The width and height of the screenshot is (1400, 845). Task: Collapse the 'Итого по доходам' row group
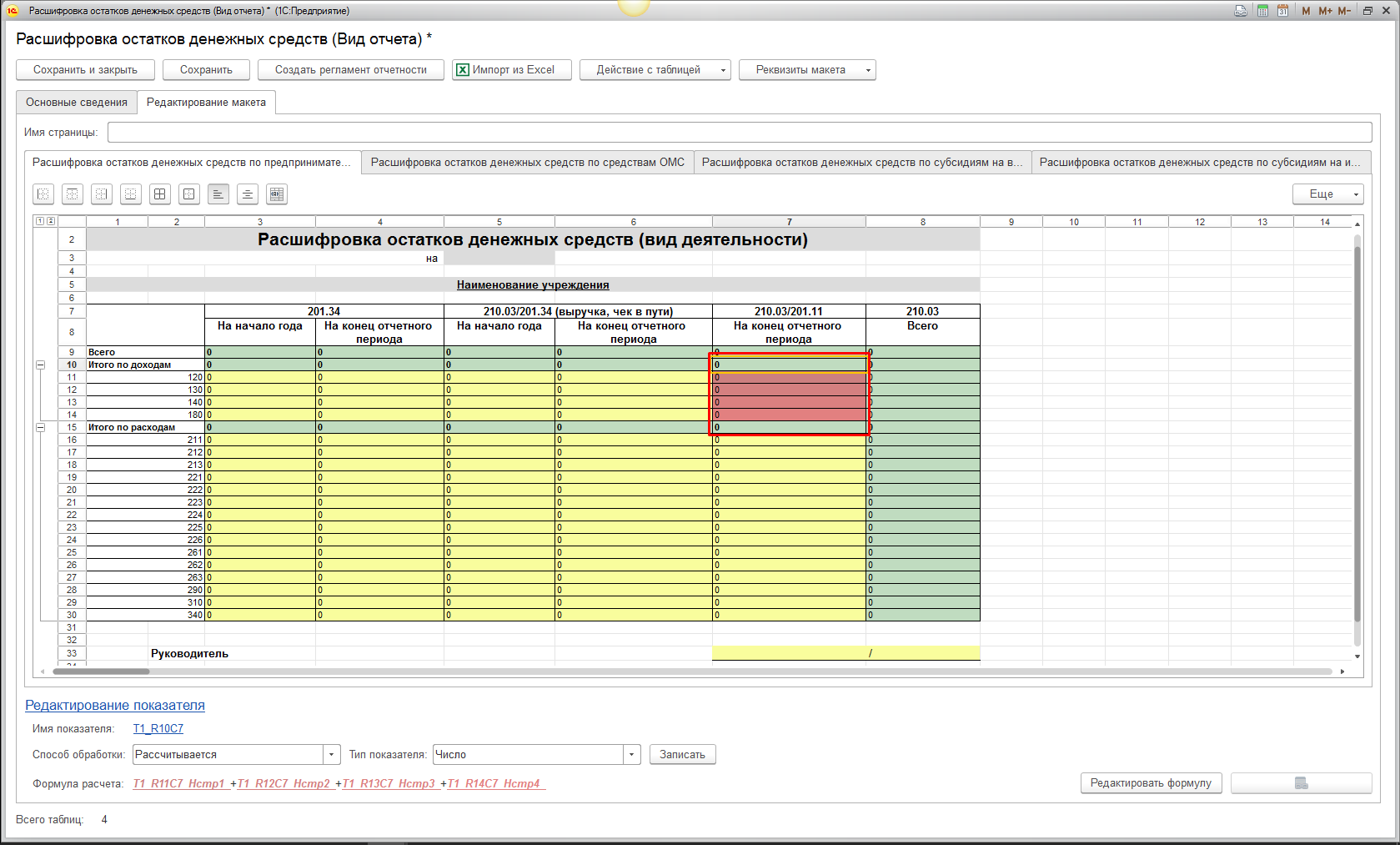coord(40,365)
